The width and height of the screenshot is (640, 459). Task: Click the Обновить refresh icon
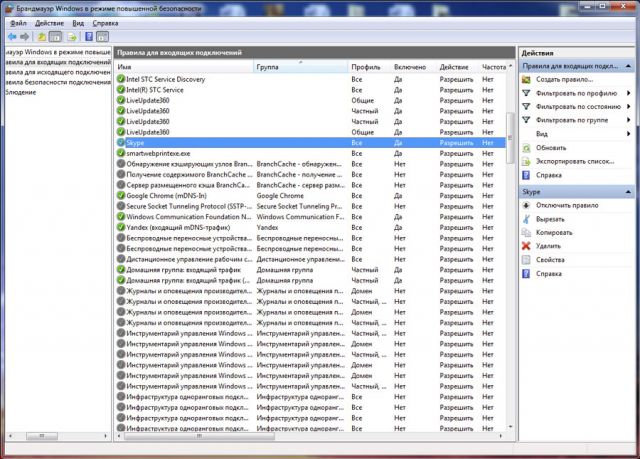coord(527,148)
